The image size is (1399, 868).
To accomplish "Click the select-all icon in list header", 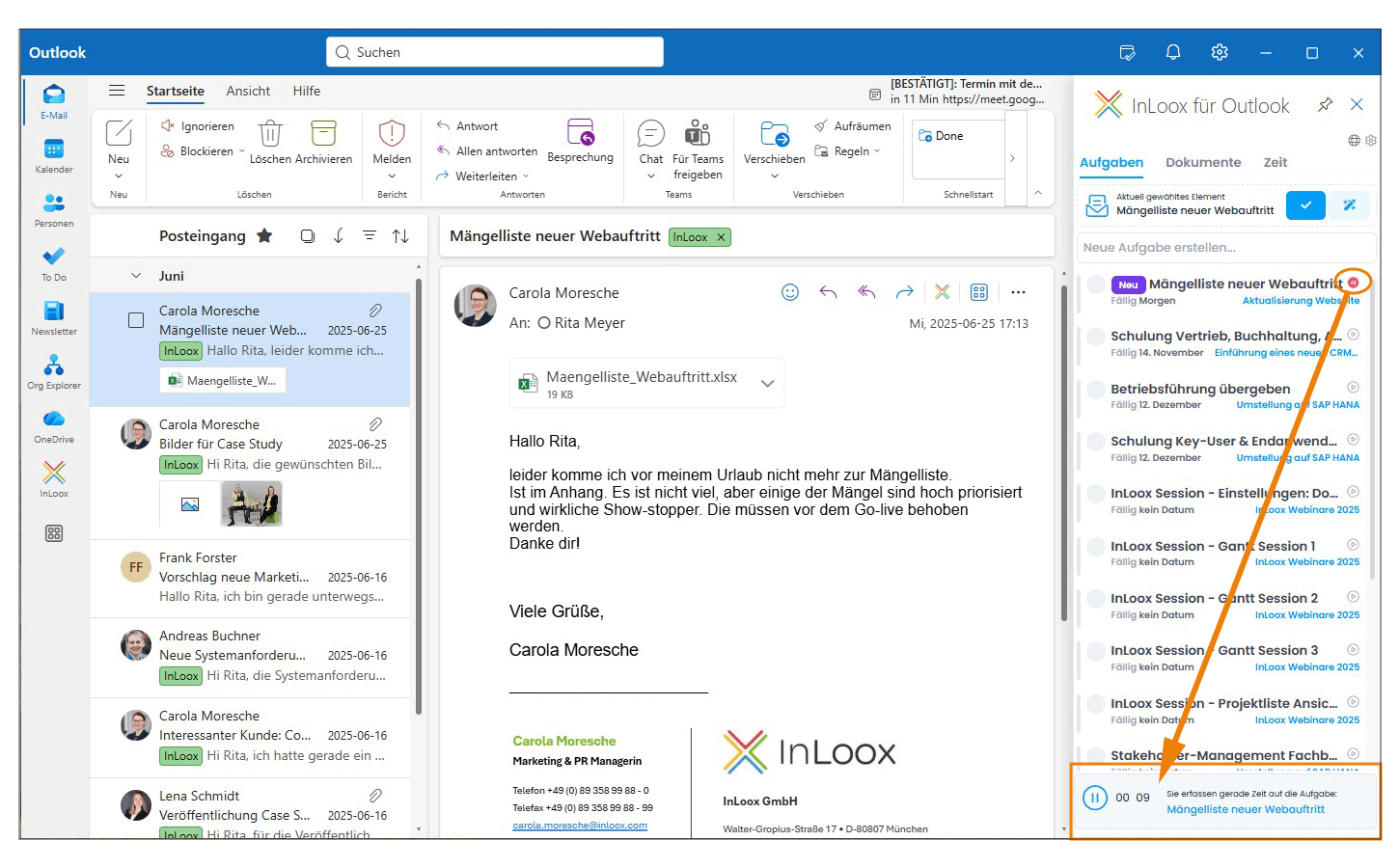I will (x=308, y=236).
